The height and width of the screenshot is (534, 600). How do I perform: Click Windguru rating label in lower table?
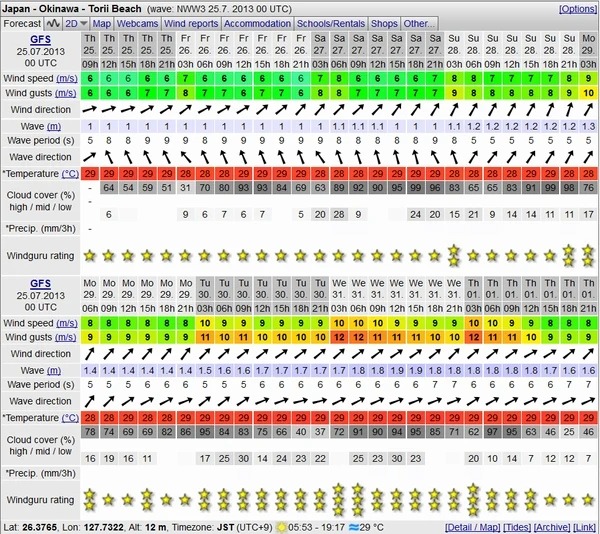tap(40, 500)
